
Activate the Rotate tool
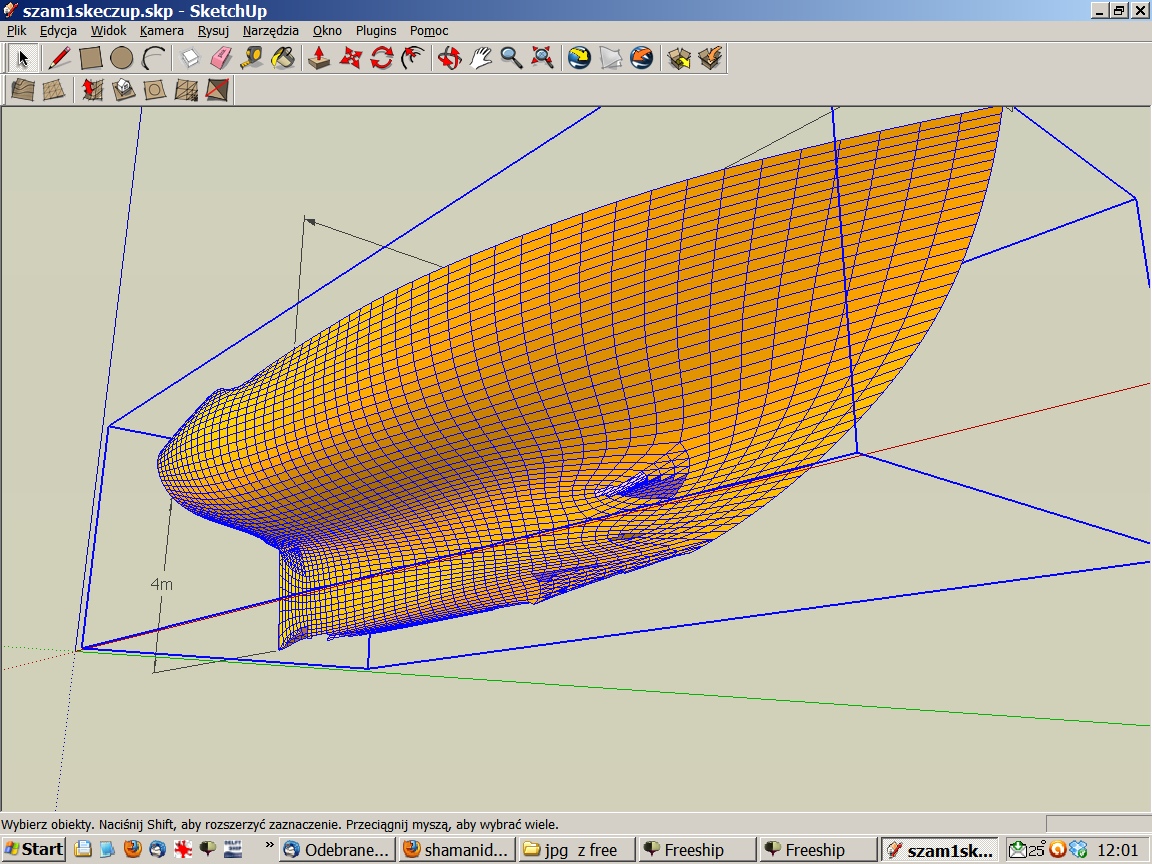381,58
